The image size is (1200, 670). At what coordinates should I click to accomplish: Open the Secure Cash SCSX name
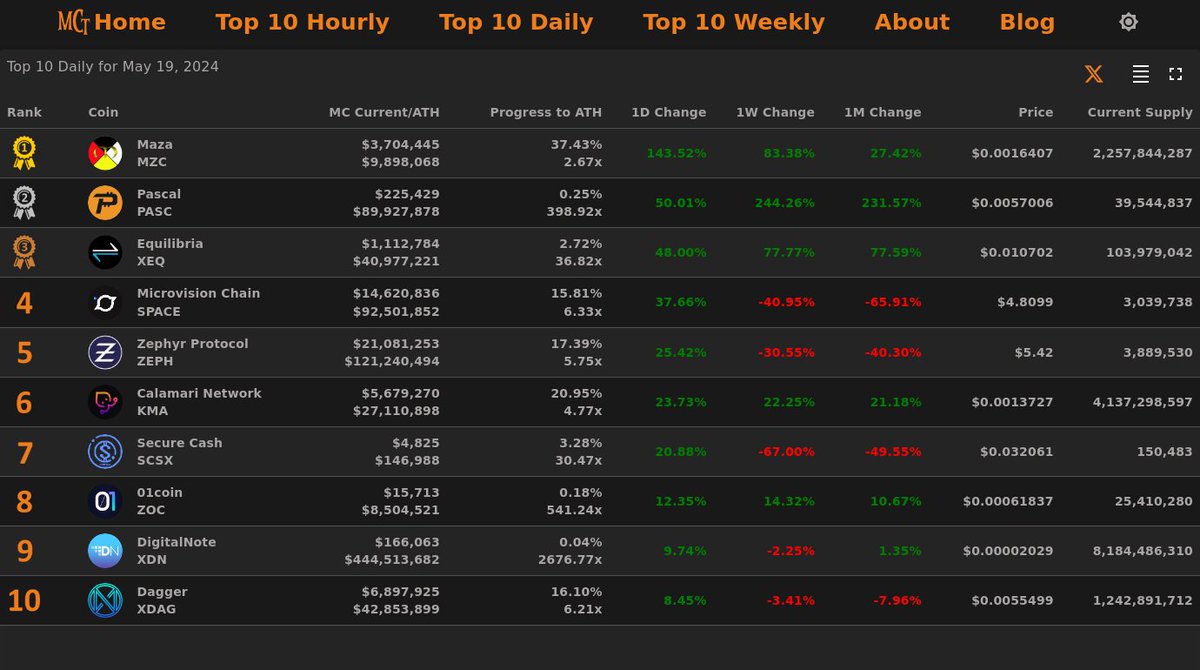pos(180,452)
